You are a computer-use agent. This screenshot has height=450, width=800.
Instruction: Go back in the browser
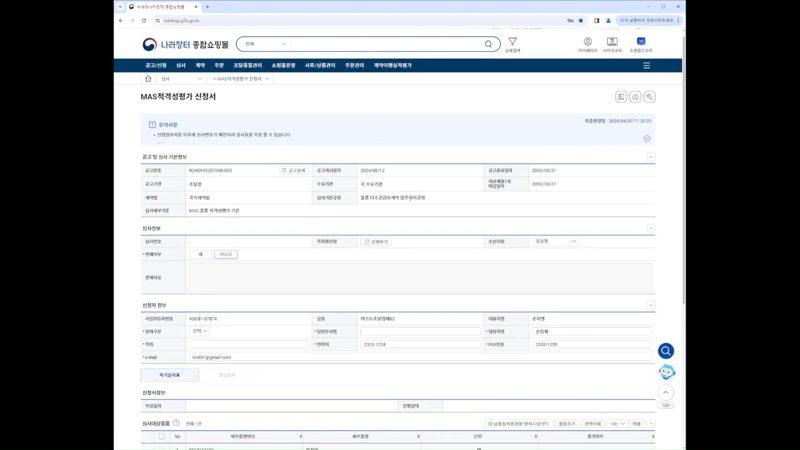pos(121,20)
